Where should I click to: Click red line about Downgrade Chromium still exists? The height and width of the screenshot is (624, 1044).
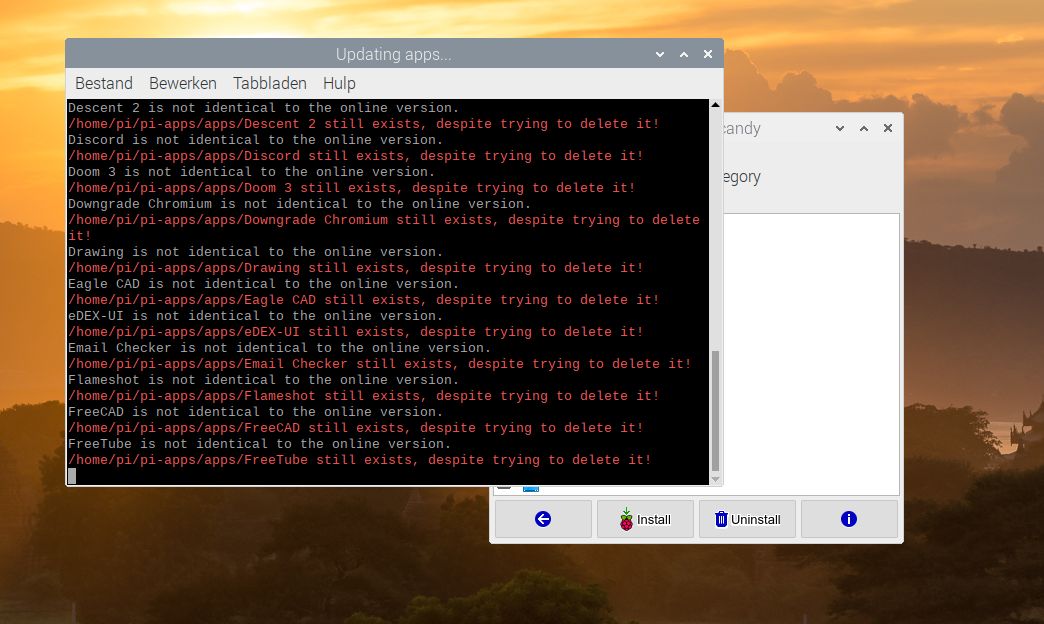click(x=384, y=228)
